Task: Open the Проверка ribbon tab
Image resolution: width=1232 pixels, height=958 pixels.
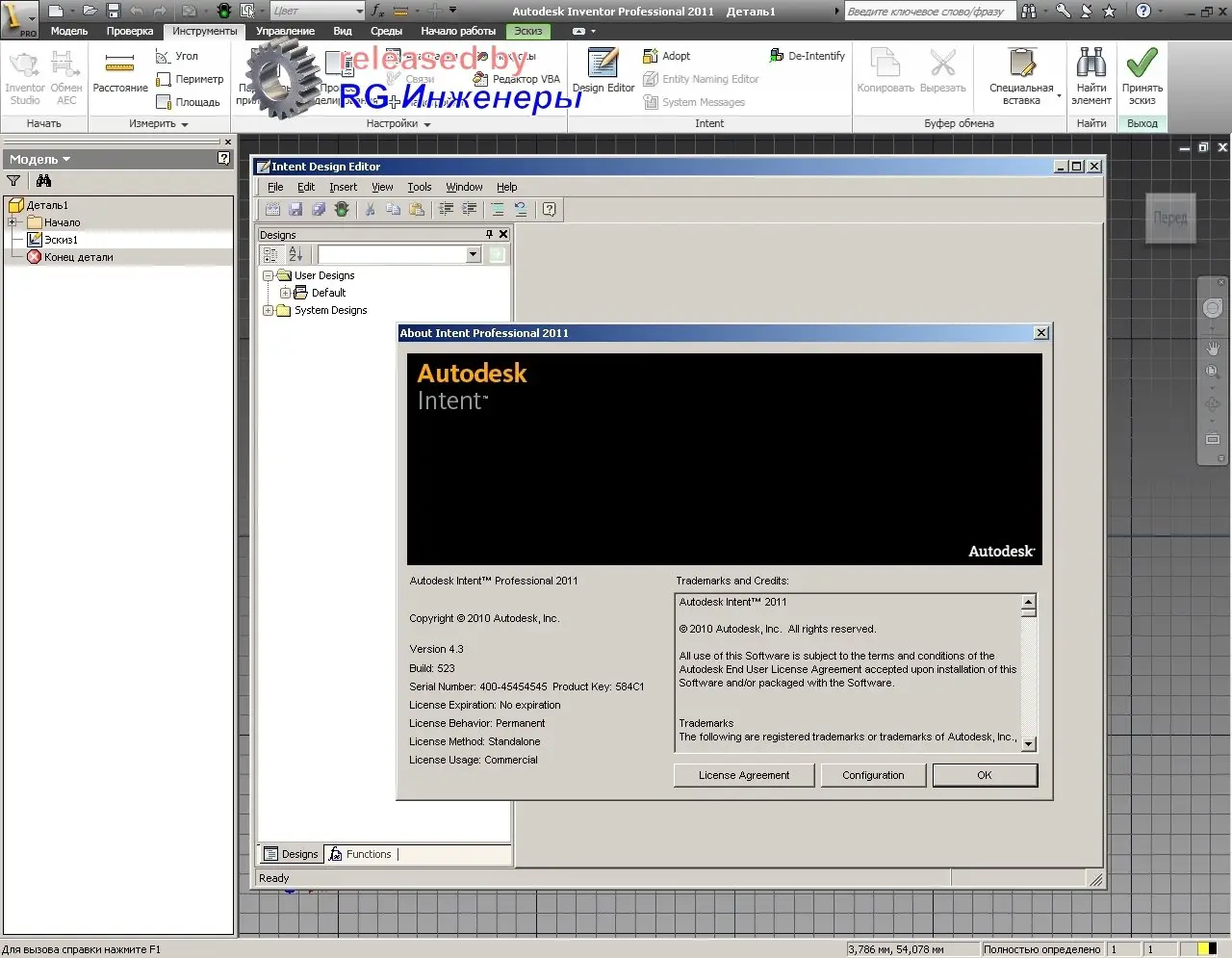Action: tap(130, 31)
